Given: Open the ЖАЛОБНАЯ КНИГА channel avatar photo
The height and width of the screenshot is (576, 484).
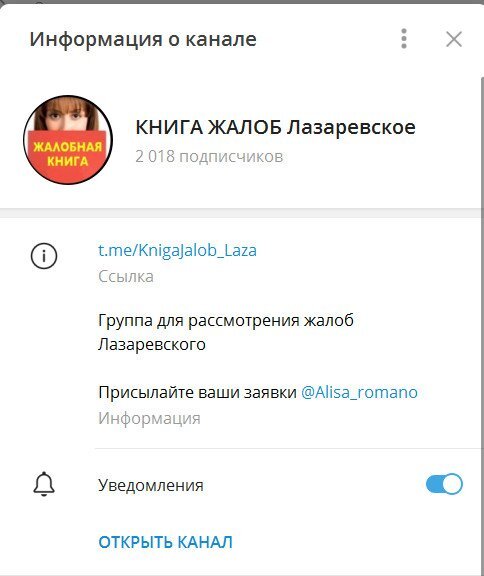Looking at the screenshot, I should click(68, 140).
